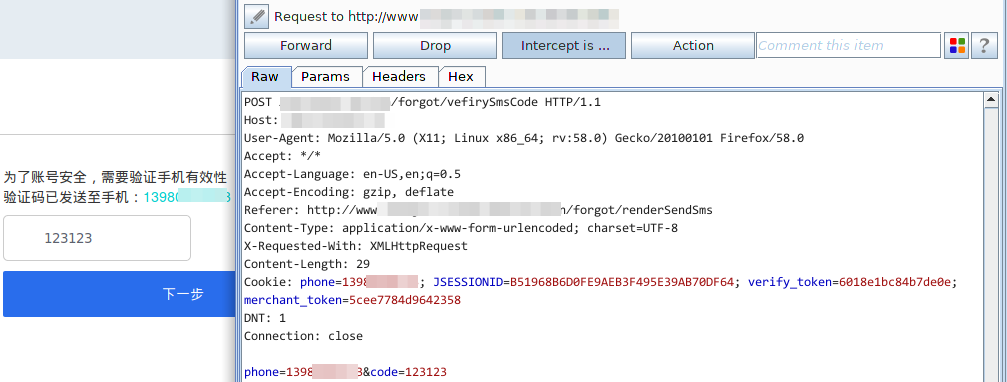Click the Referer header line

point(478,210)
